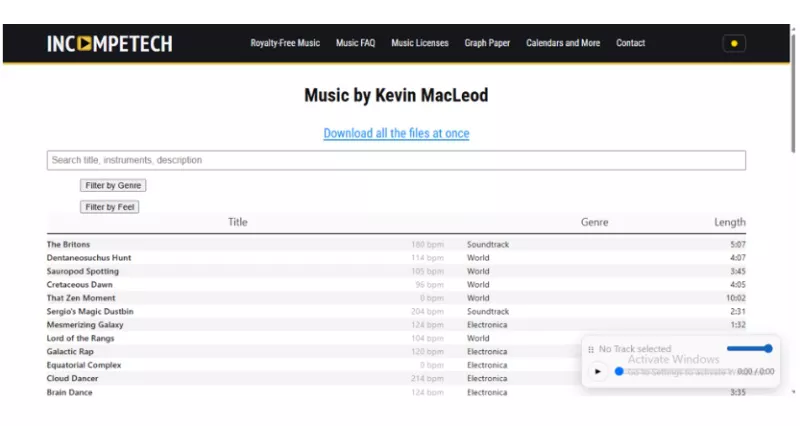Select Mesmerizing Galaxy track
The width and height of the screenshot is (800, 426).
coord(85,324)
